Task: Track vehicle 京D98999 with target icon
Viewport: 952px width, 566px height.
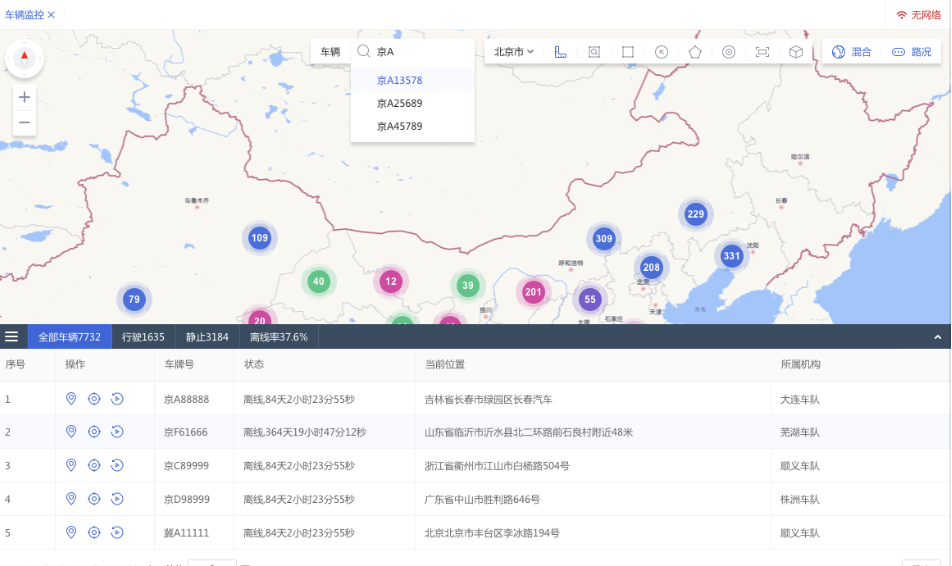Action: click(94, 499)
